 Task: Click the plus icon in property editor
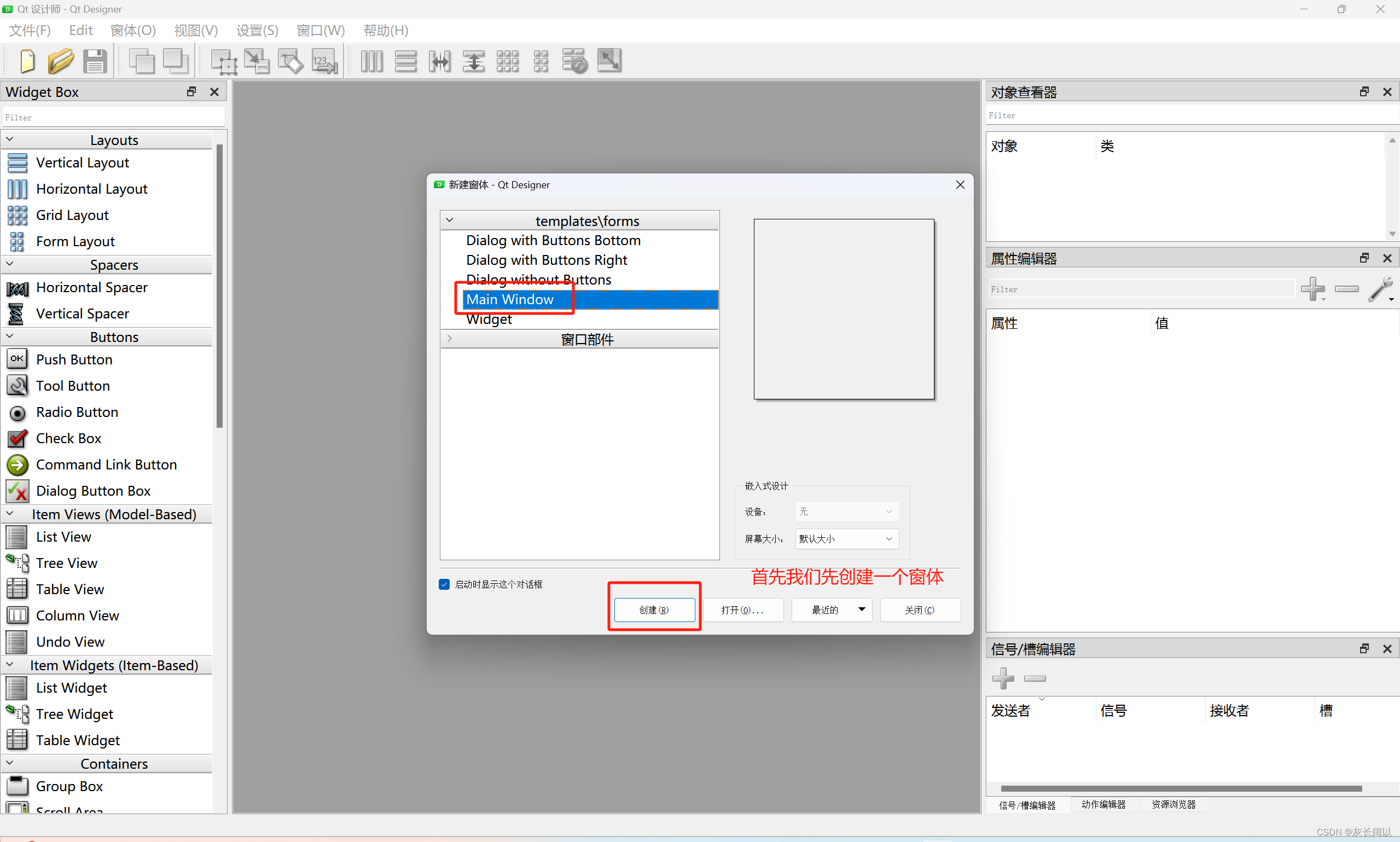[x=1312, y=289]
